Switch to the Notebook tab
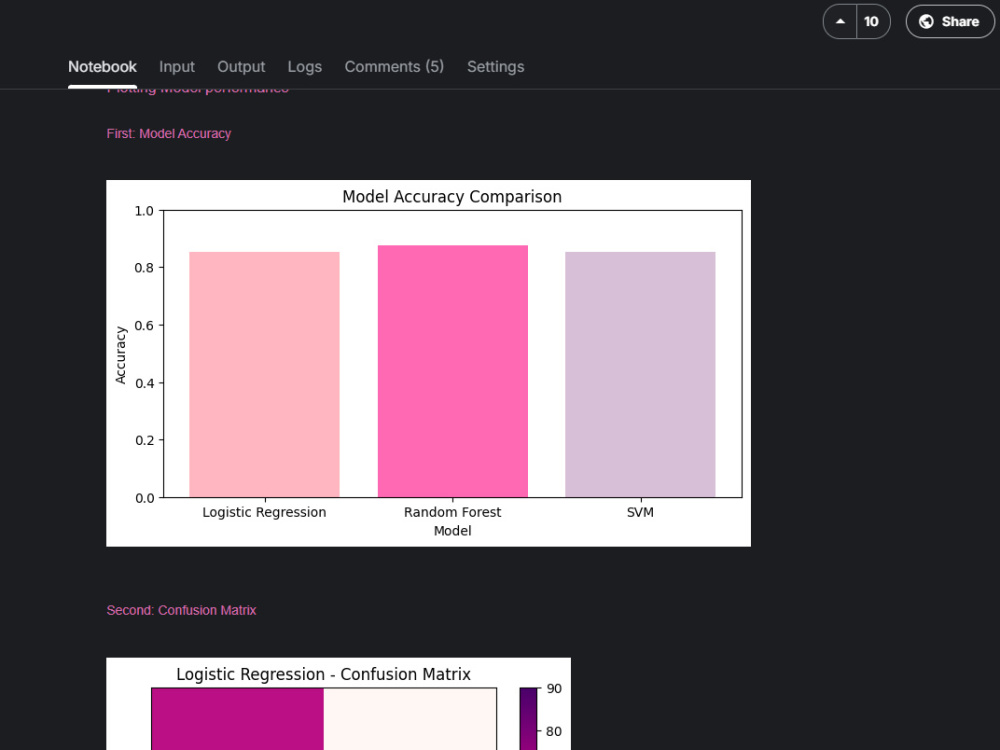This screenshot has width=1000, height=750. [102, 67]
